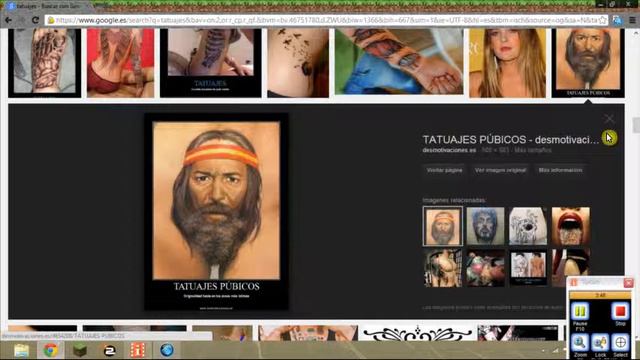This screenshot has width=640, height=360.
Task: Bookmark page with the star icon
Action: tap(602, 20)
